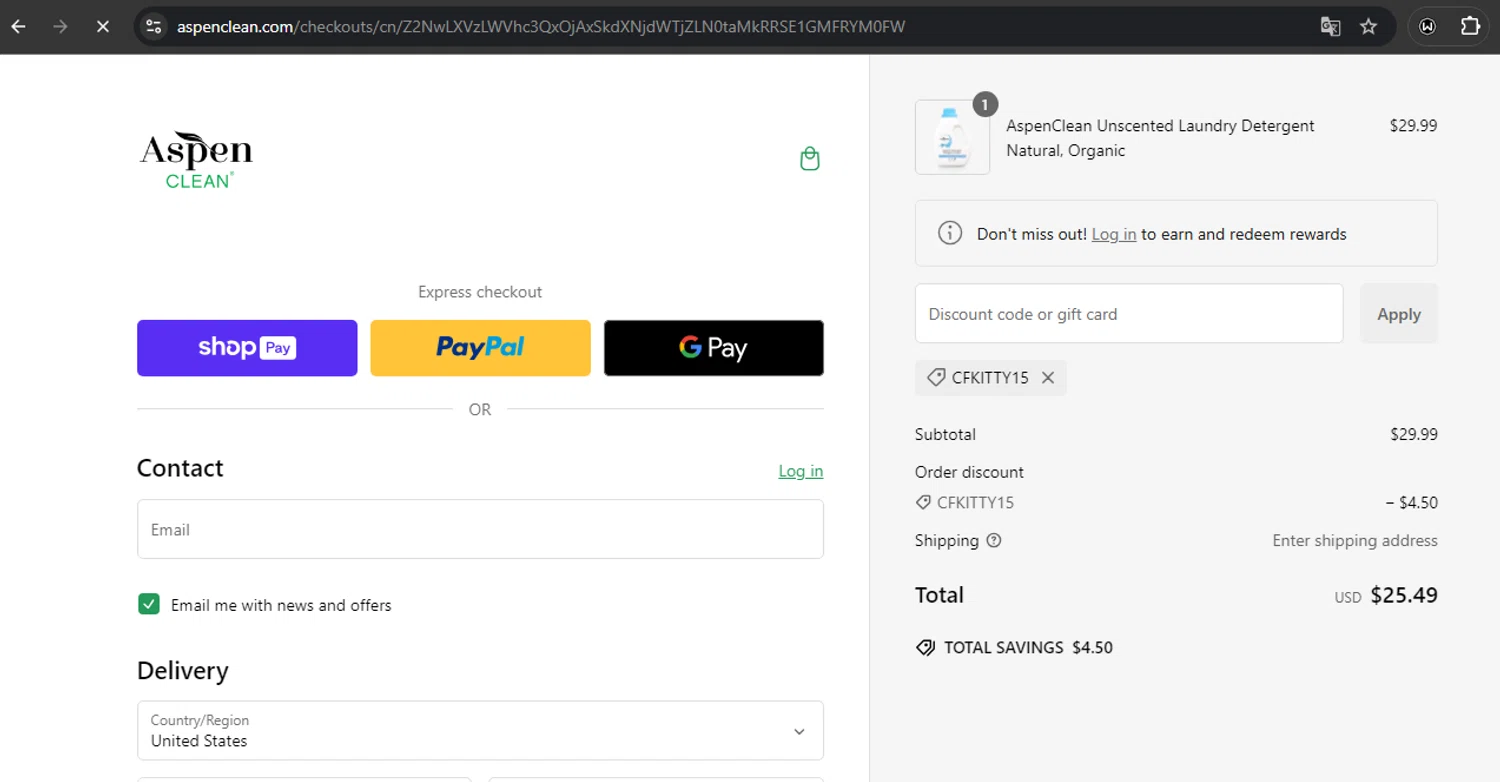The width and height of the screenshot is (1500, 782).
Task: Click the quantity badge 1 on product
Action: pyautogui.click(x=985, y=104)
